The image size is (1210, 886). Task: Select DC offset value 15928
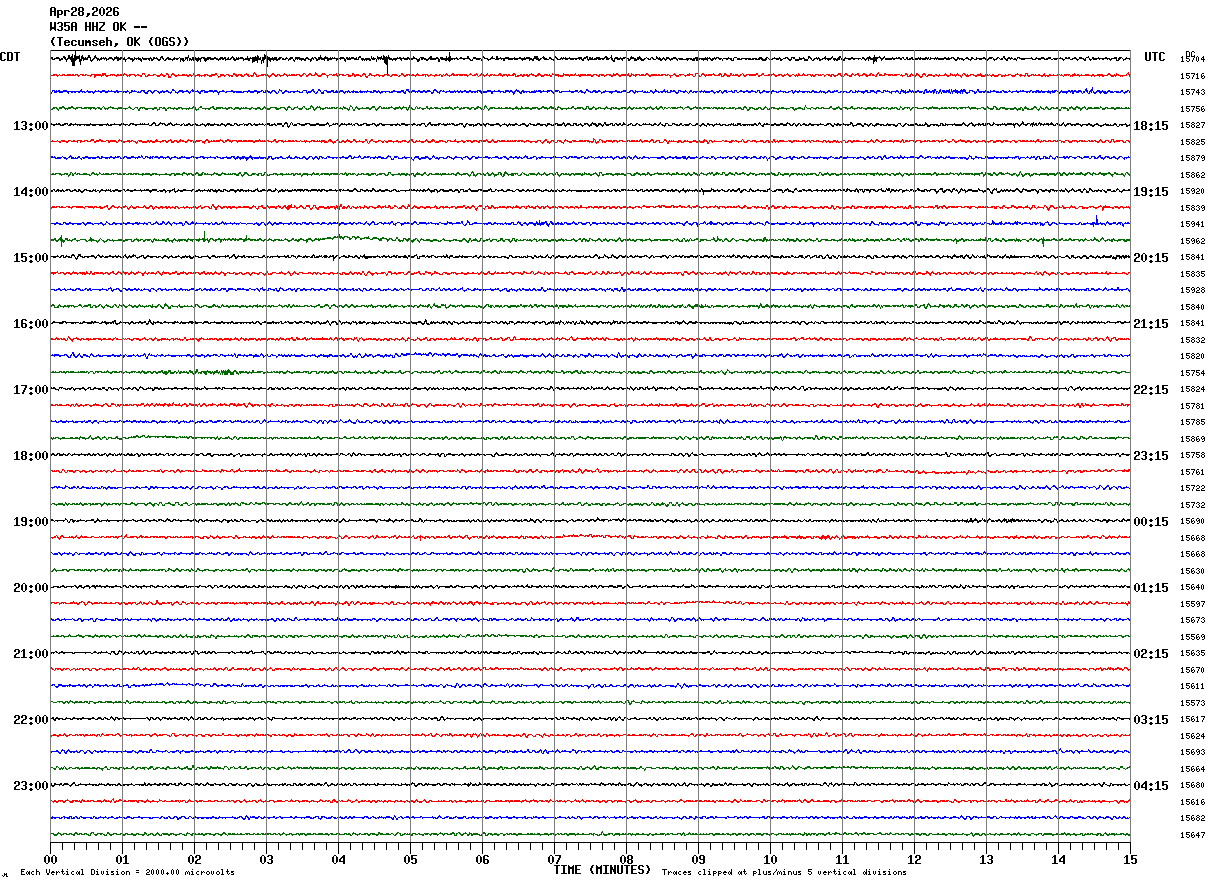click(1192, 291)
